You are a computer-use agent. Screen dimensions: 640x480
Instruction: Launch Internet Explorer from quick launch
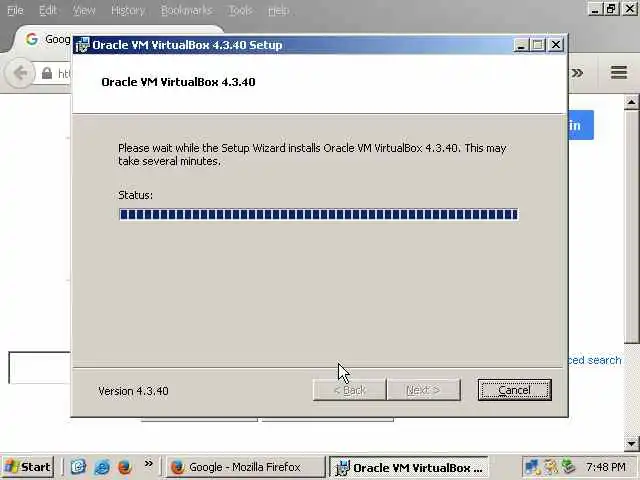[x=102, y=467]
